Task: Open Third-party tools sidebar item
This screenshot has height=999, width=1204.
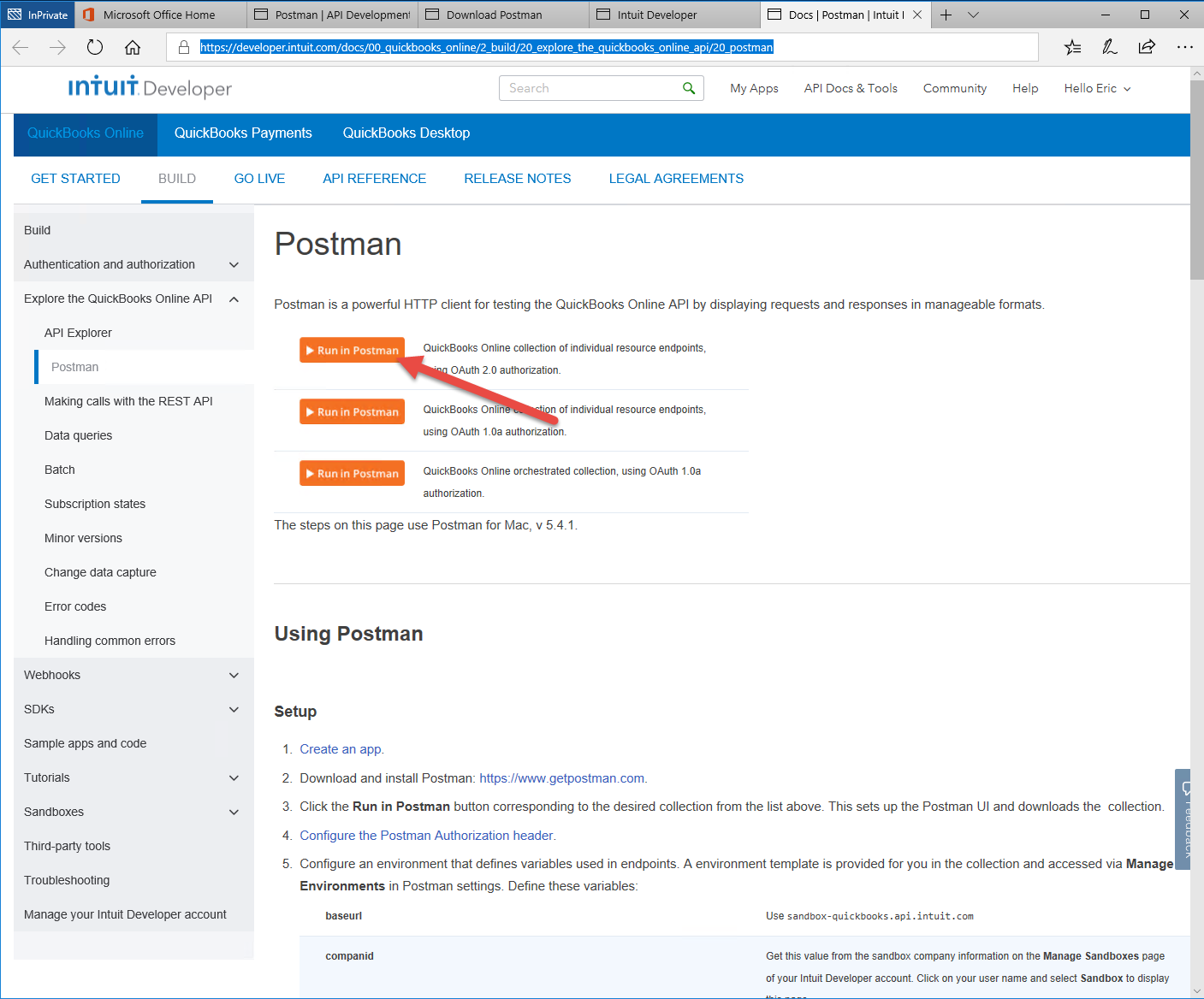Action: tap(67, 846)
